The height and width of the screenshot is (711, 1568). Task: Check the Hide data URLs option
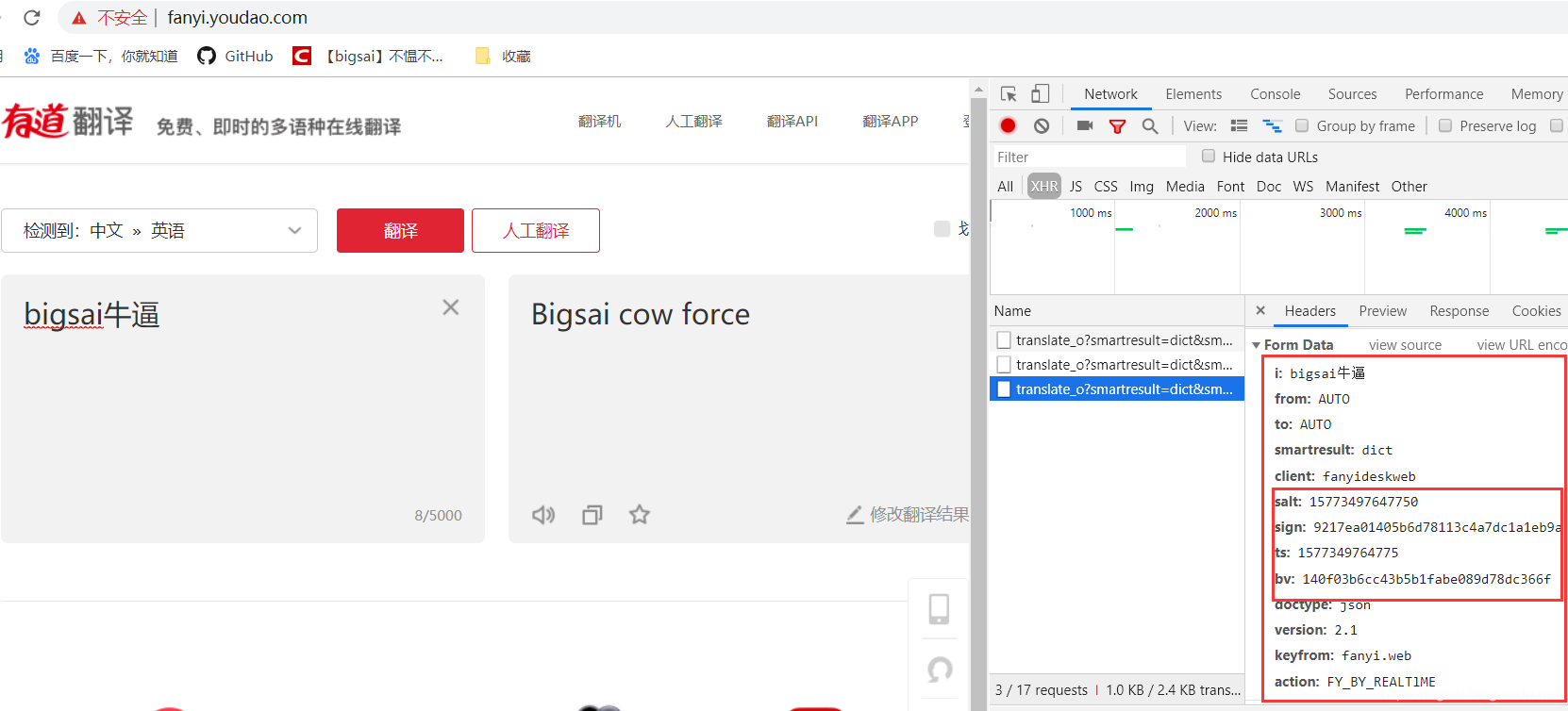[x=1208, y=157]
